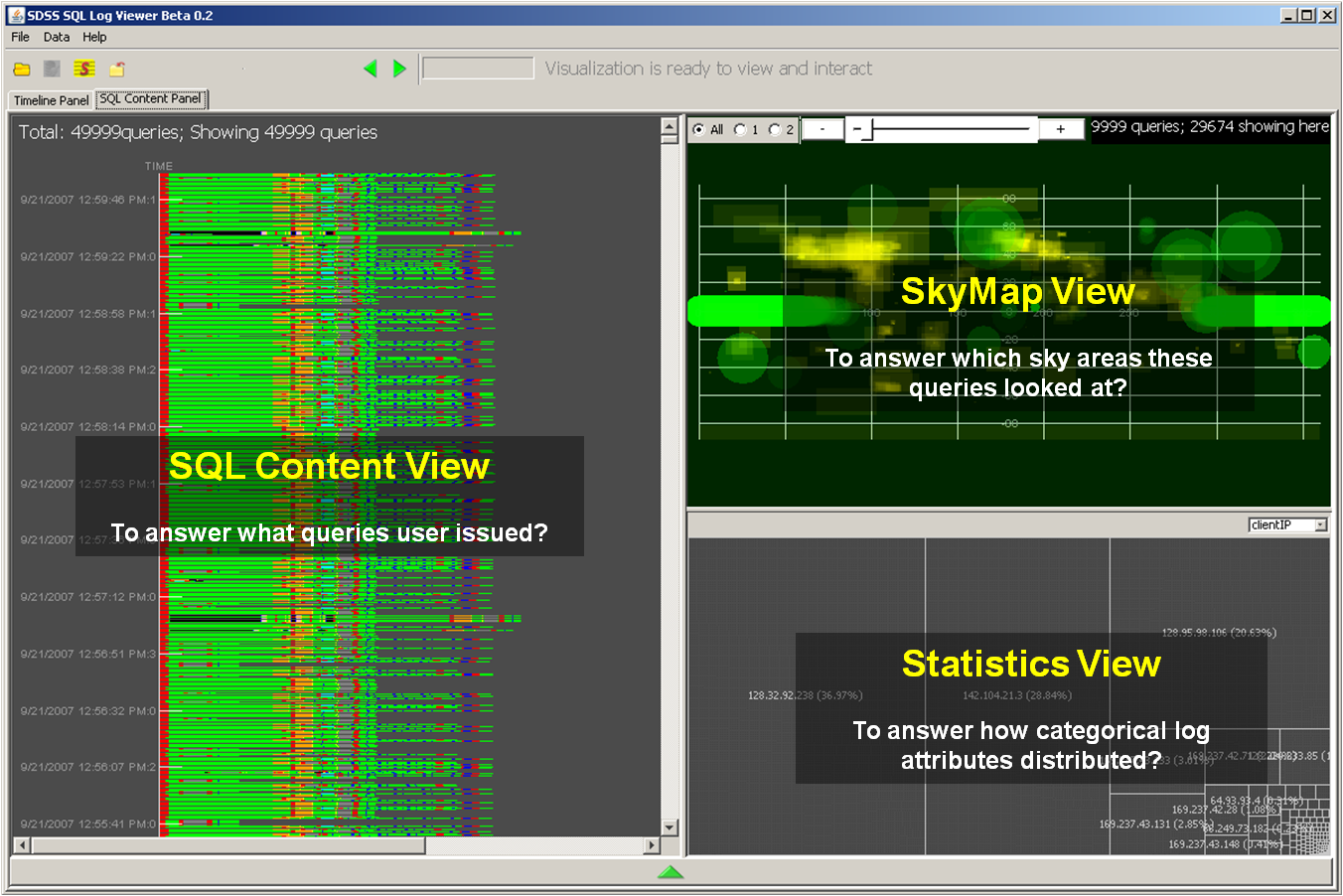
Task: Select the SQL Content Panel tab
Action: click(151, 98)
